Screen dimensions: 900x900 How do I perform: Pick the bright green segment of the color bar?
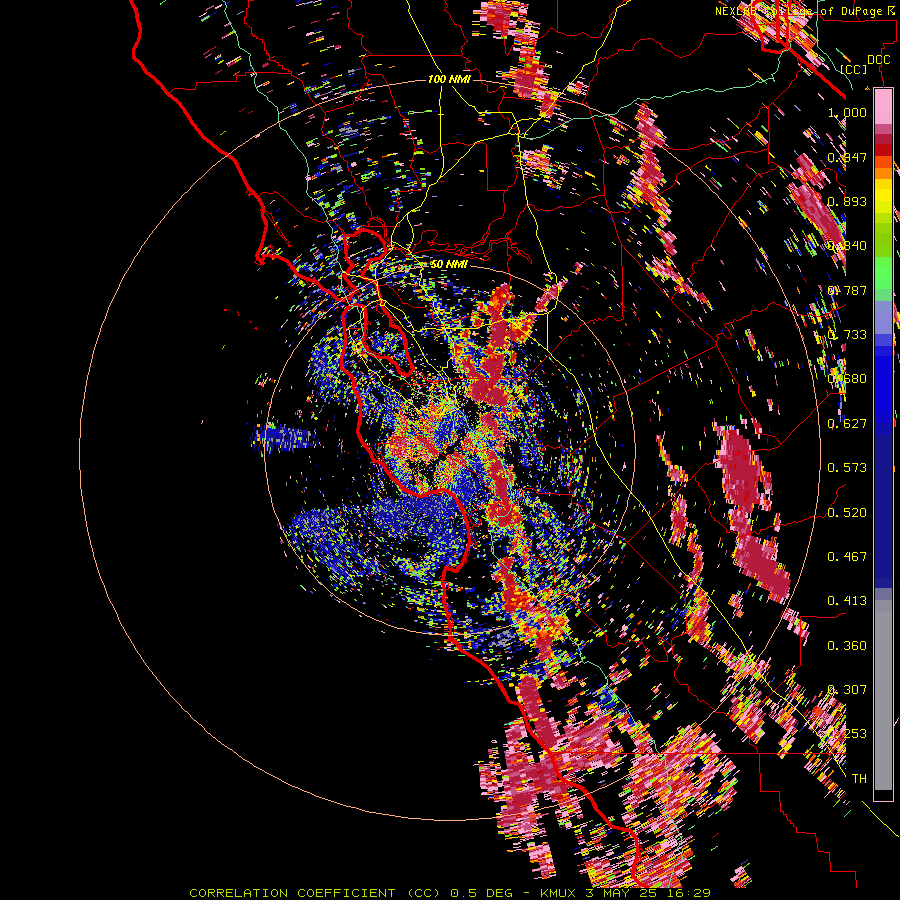pos(883,273)
